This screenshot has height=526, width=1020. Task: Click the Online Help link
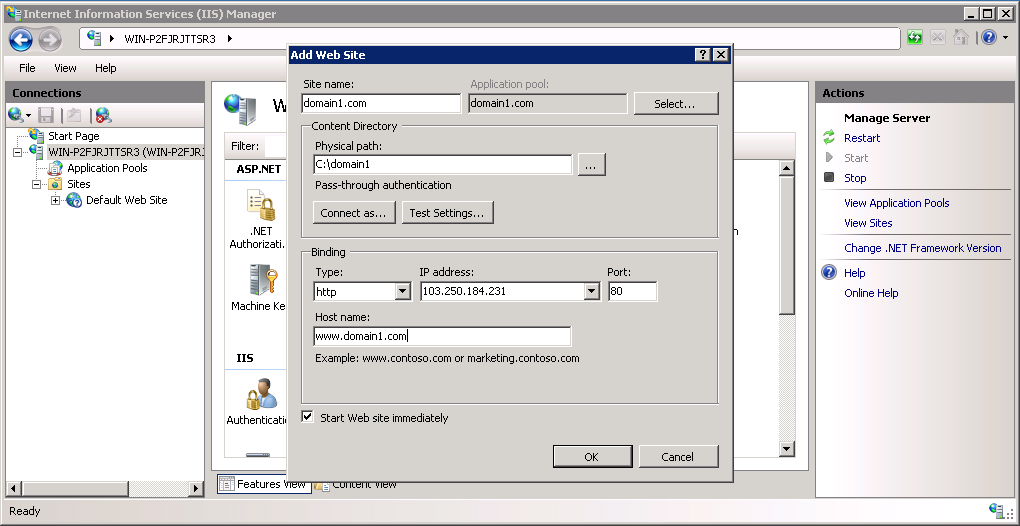click(x=871, y=293)
